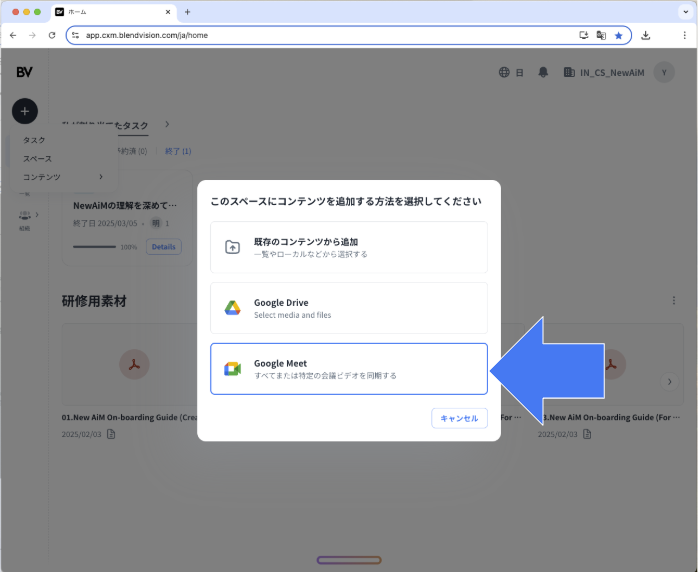Viewport: 698px width, 572px height.
Task: Choose the Google Meet option
Action: pos(349,369)
